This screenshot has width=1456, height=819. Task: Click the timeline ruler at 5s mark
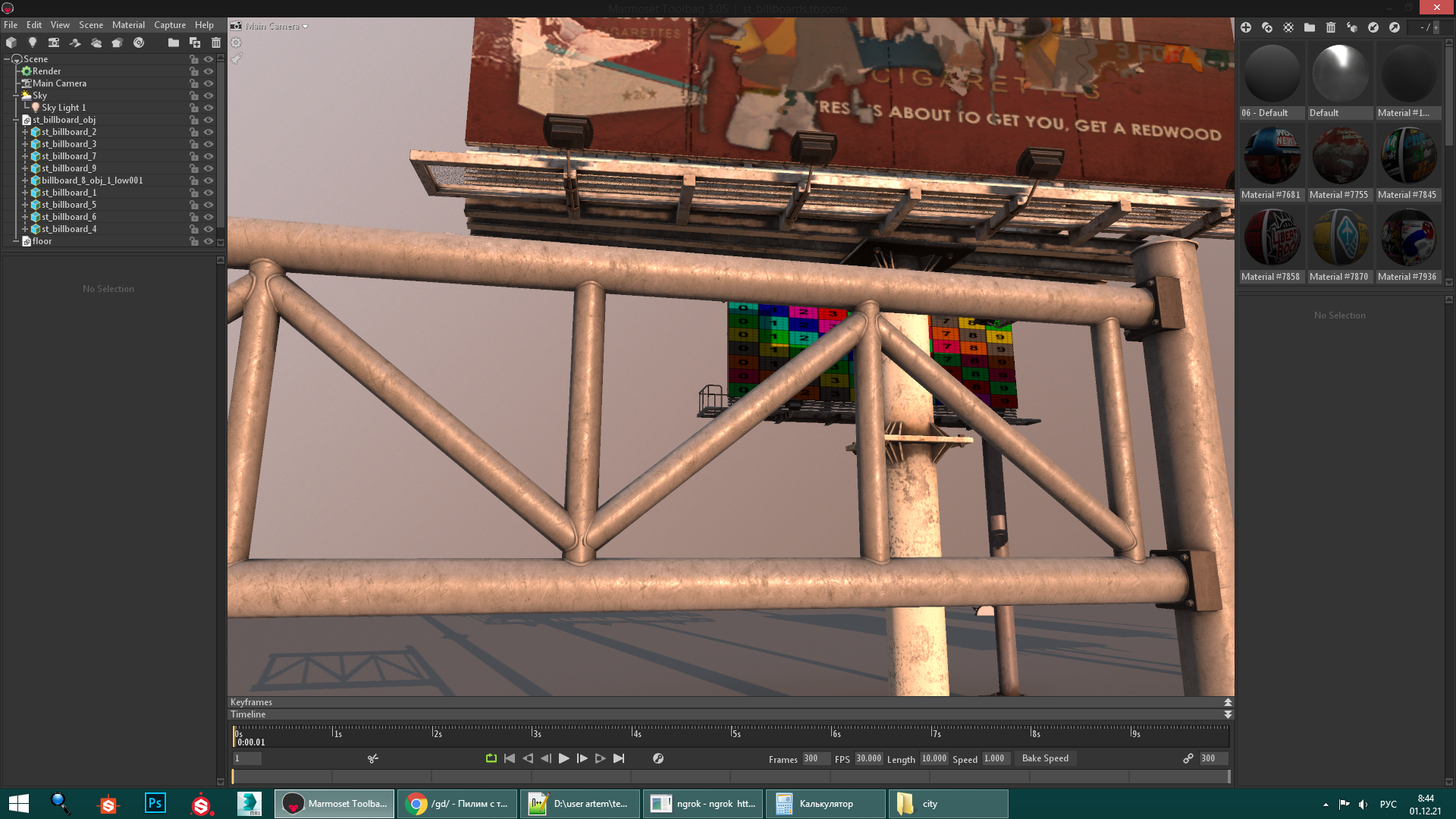click(x=733, y=733)
